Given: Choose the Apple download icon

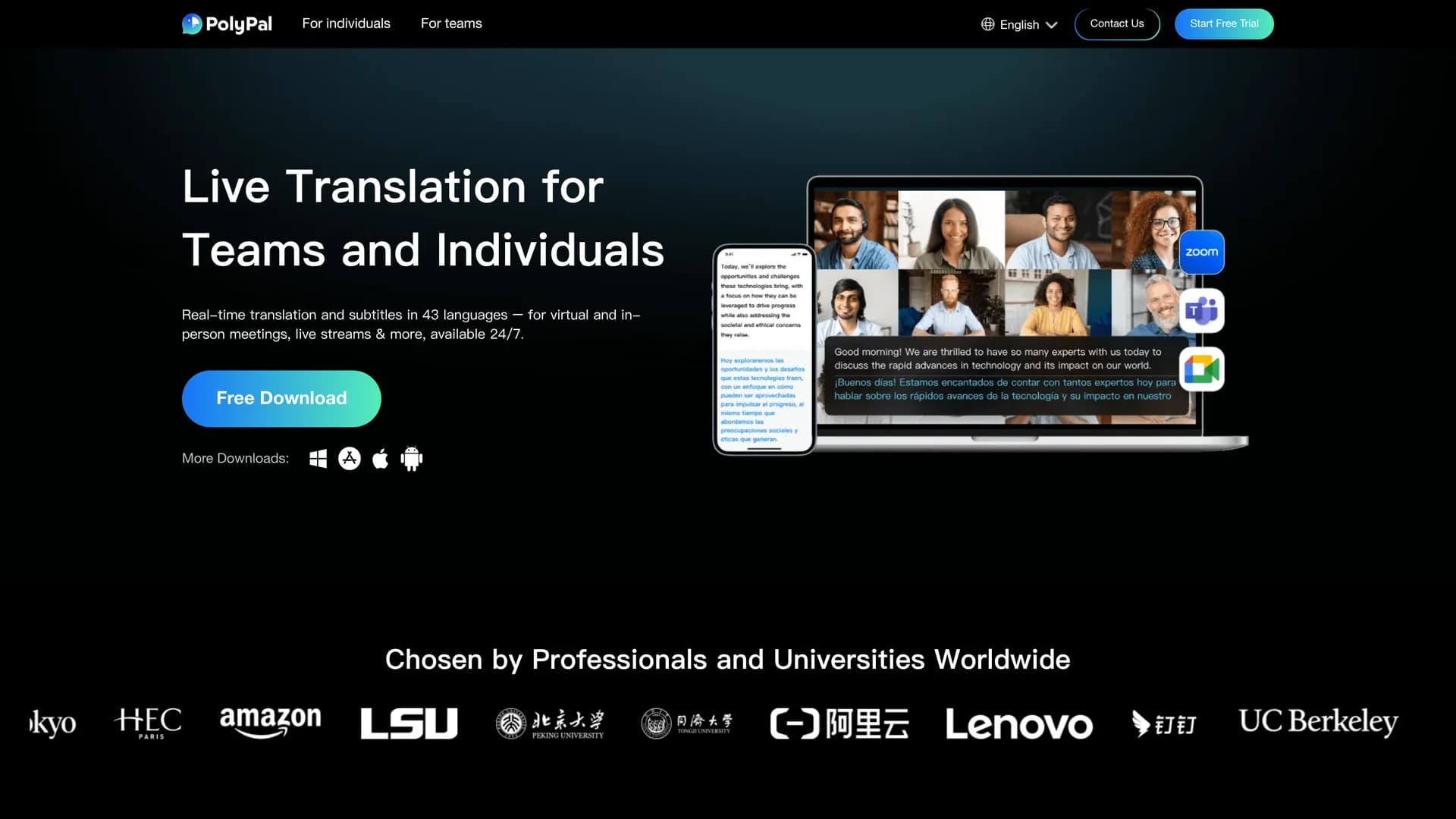Looking at the screenshot, I should 381,458.
